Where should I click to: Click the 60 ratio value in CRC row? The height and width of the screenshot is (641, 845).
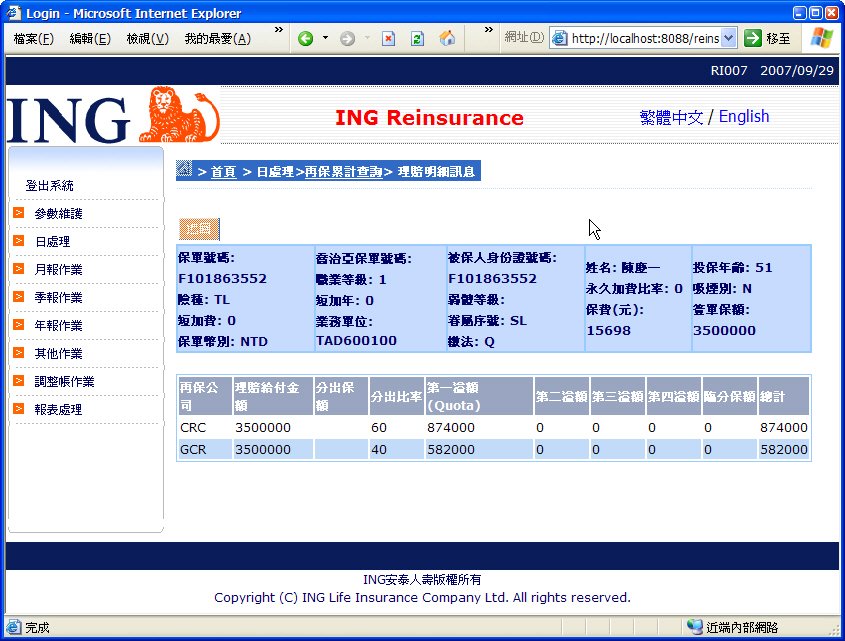pyautogui.click(x=379, y=428)
